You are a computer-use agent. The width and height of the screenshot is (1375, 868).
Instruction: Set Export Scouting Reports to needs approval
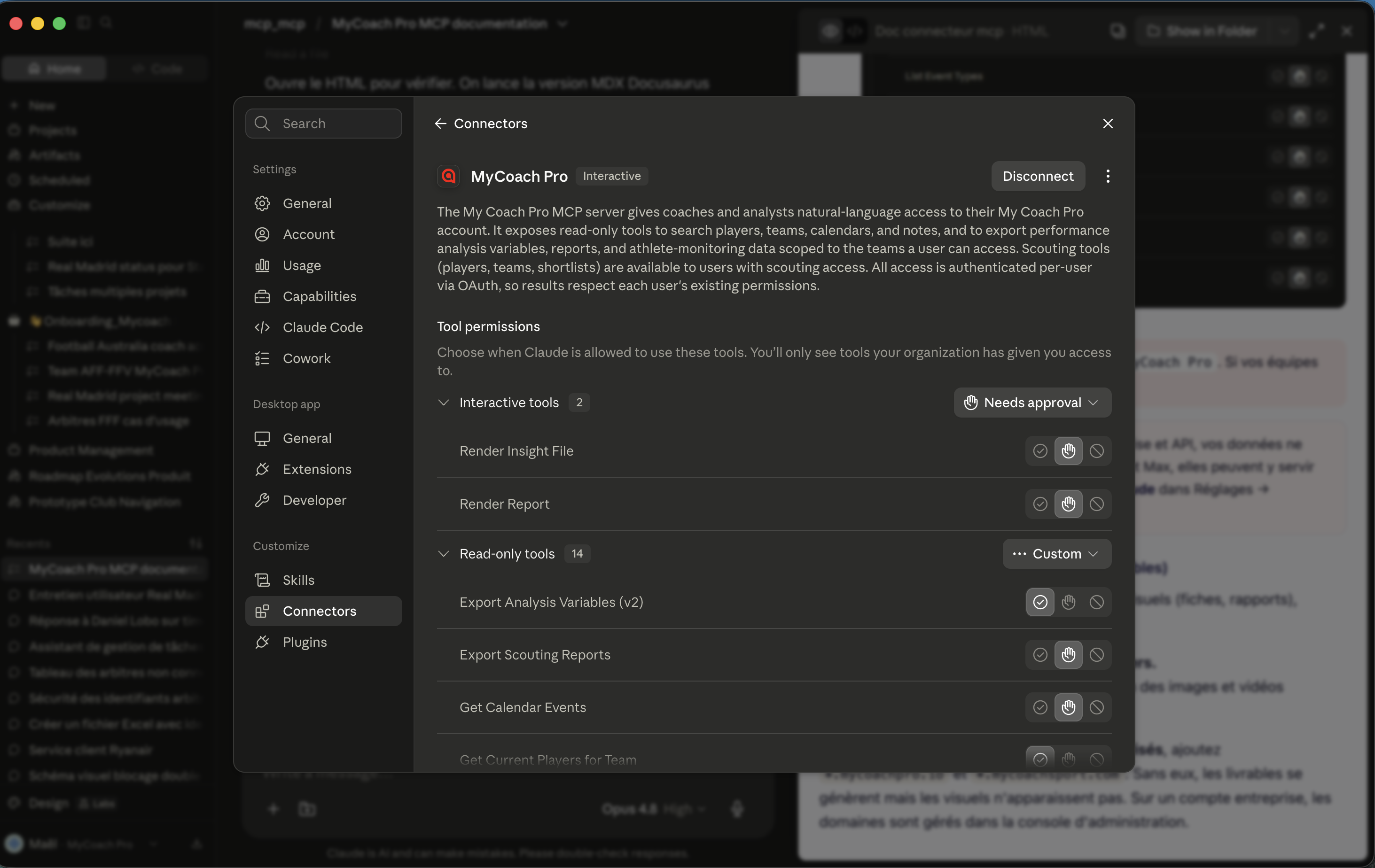[1068, 655]
